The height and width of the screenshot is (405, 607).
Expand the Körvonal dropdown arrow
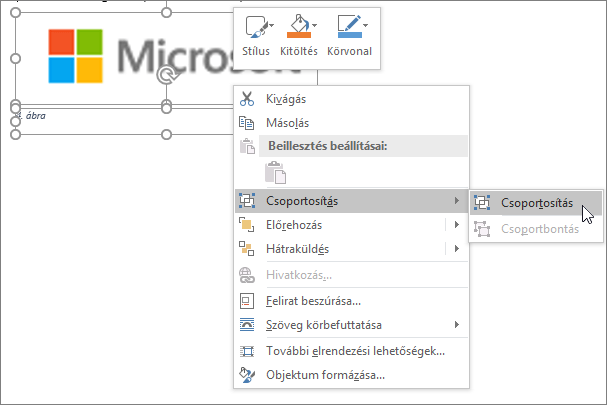click(365, 26)
